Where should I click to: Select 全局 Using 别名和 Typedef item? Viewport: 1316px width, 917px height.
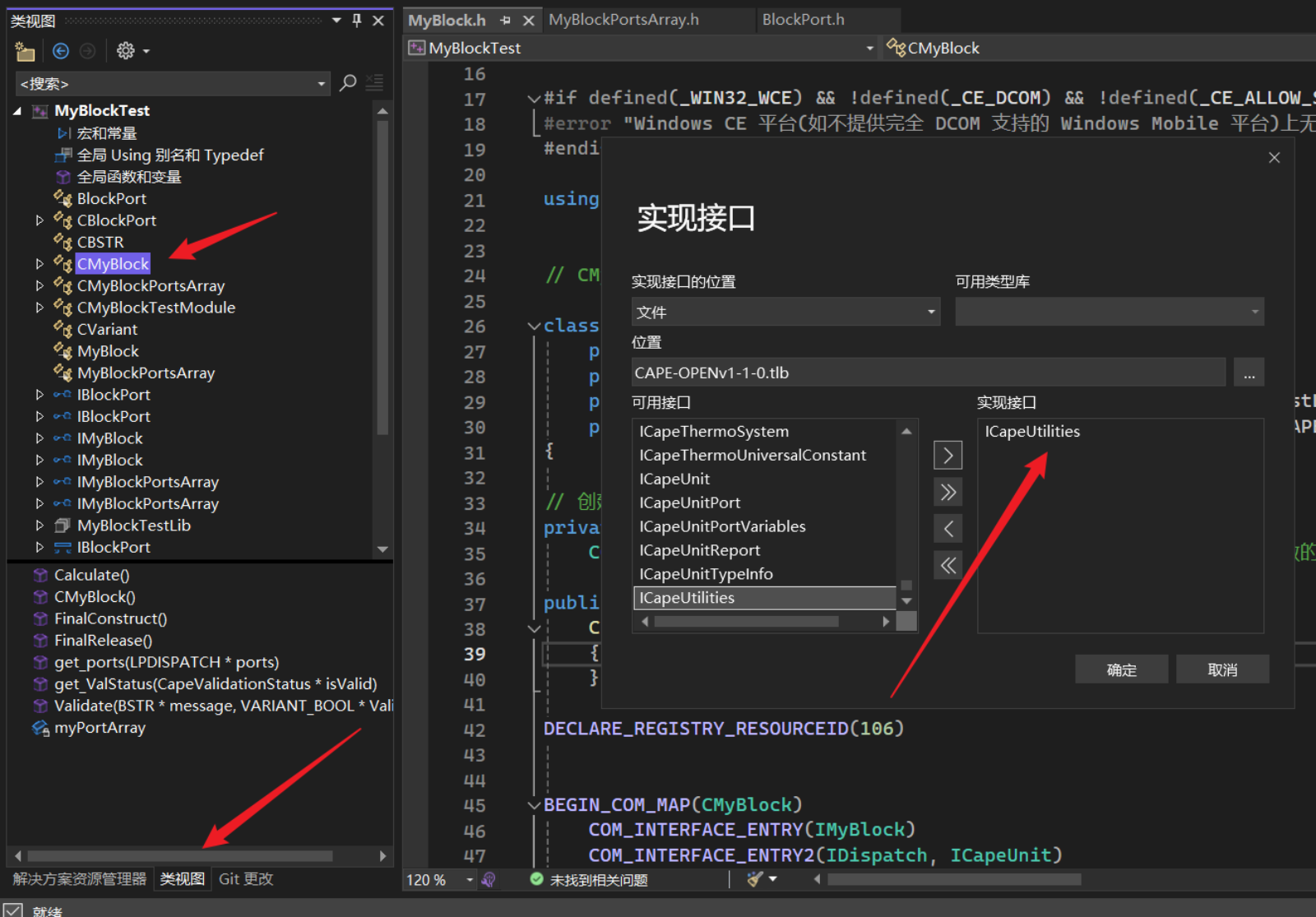click(170, 155)
